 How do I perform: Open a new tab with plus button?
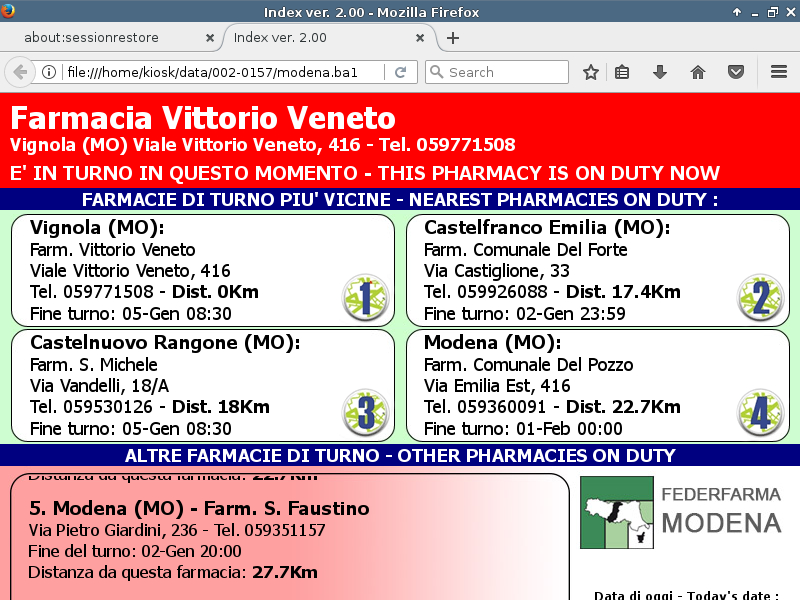click(453, 38)
